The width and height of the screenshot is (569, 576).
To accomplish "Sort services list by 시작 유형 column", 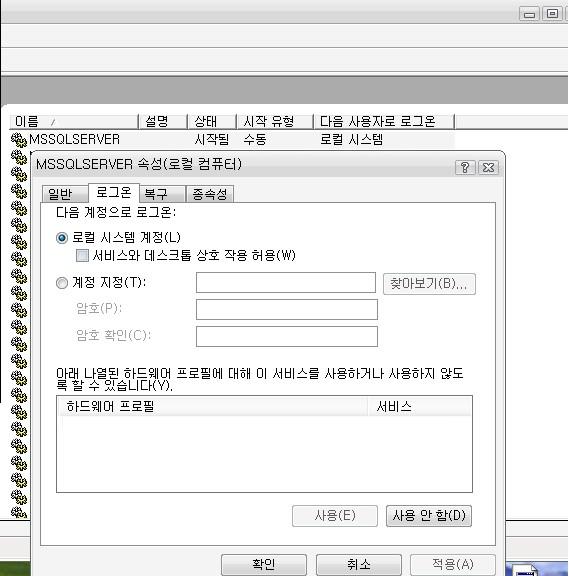I will [x=275, y=122].
